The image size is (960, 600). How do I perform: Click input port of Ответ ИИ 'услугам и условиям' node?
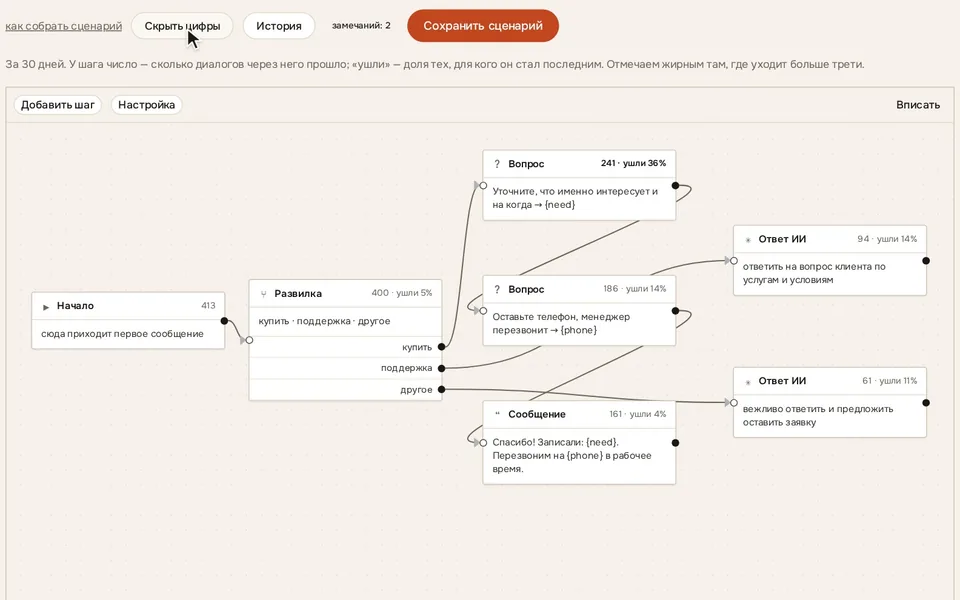733,261
